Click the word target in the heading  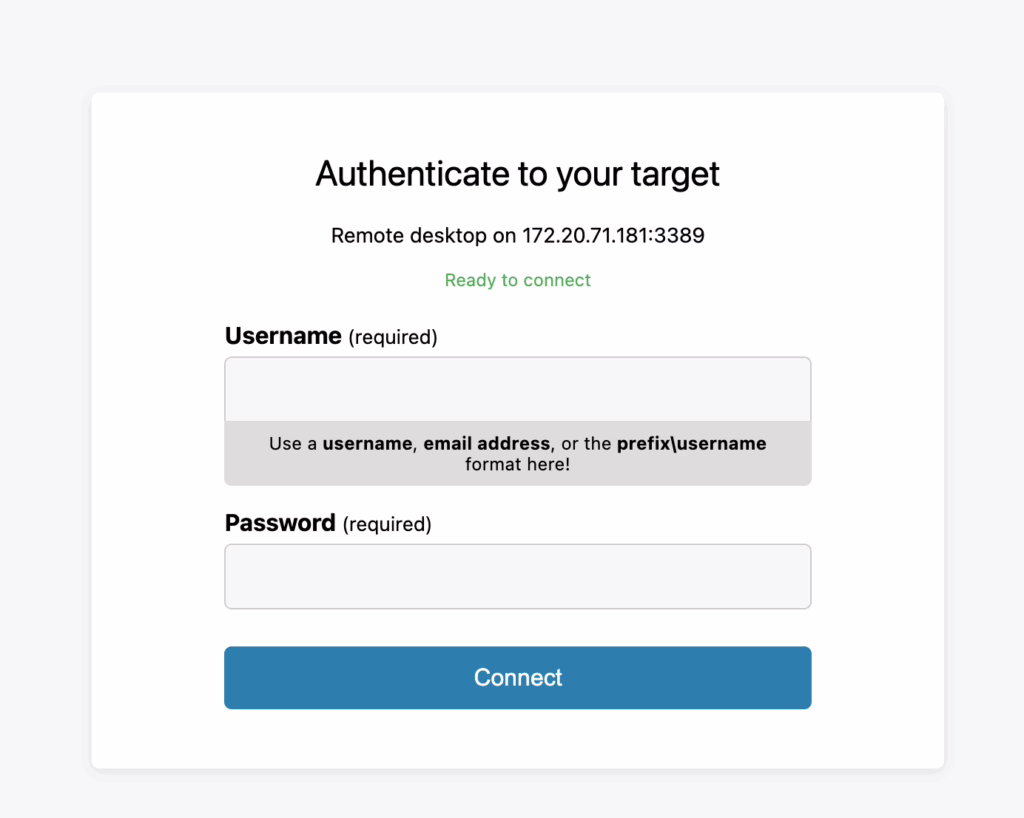point(675,175)
